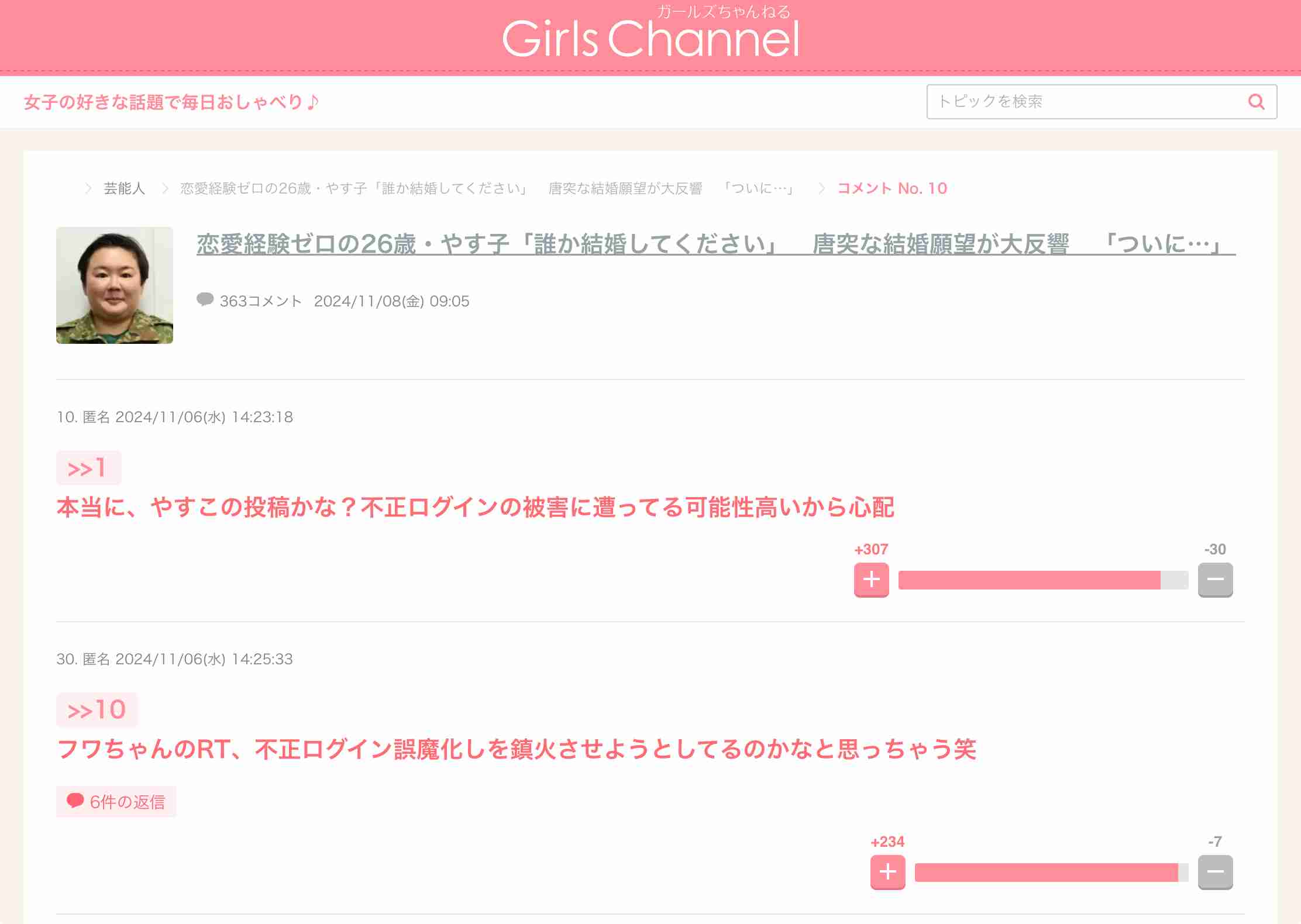Click the reply bubble icon on 6件の返信
1301x924 pixels.
coord(75,802)
